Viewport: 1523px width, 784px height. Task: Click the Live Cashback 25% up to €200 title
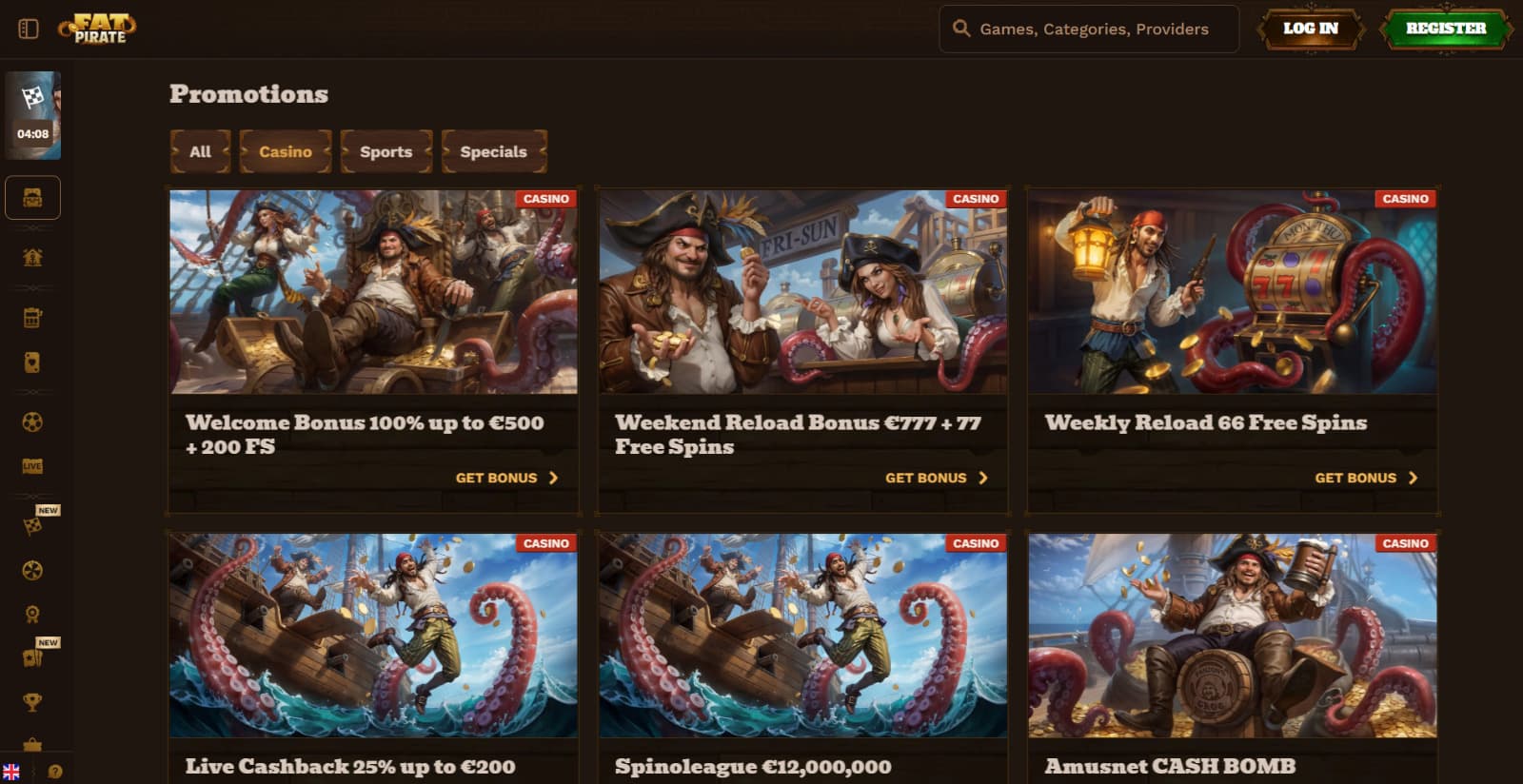pos(350,767)
